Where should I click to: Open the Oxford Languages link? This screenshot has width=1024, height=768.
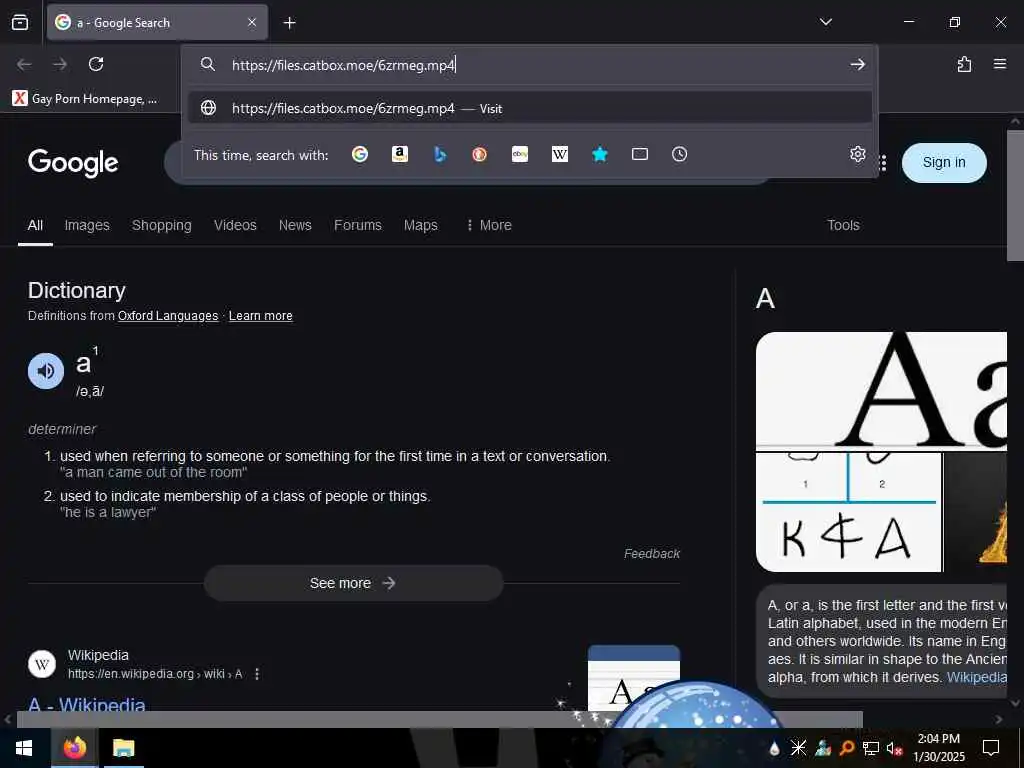point(168,315)
